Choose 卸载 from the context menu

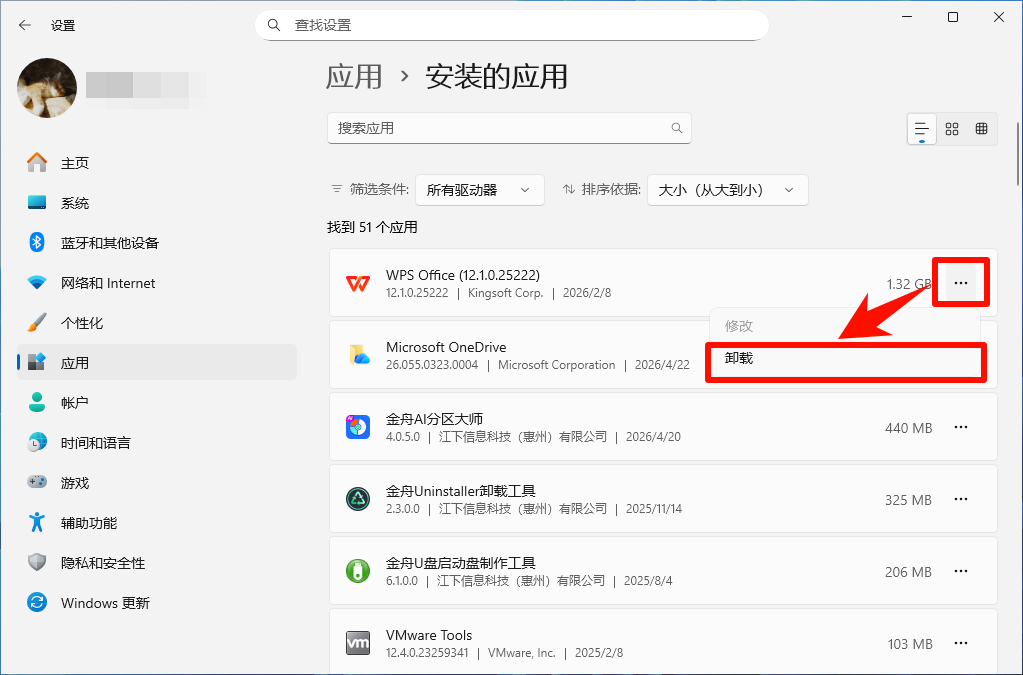(846, 359)
